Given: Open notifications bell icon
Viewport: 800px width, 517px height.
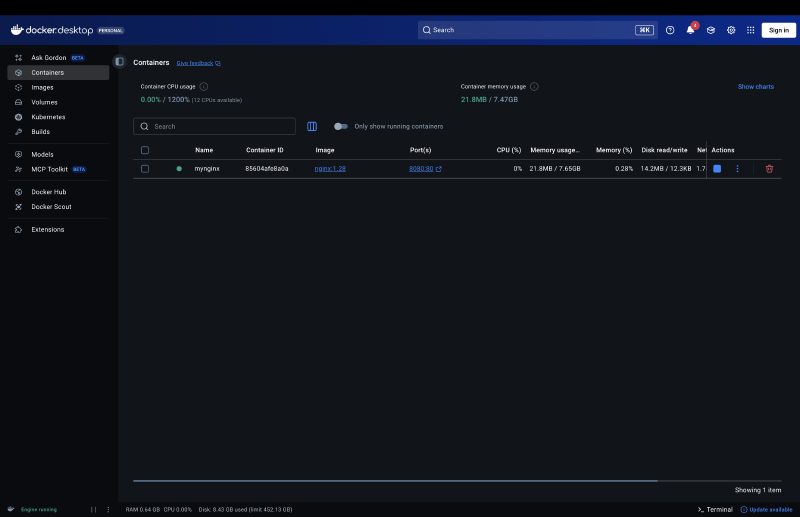Looking at the screenshot, I should tap(690, 30).
